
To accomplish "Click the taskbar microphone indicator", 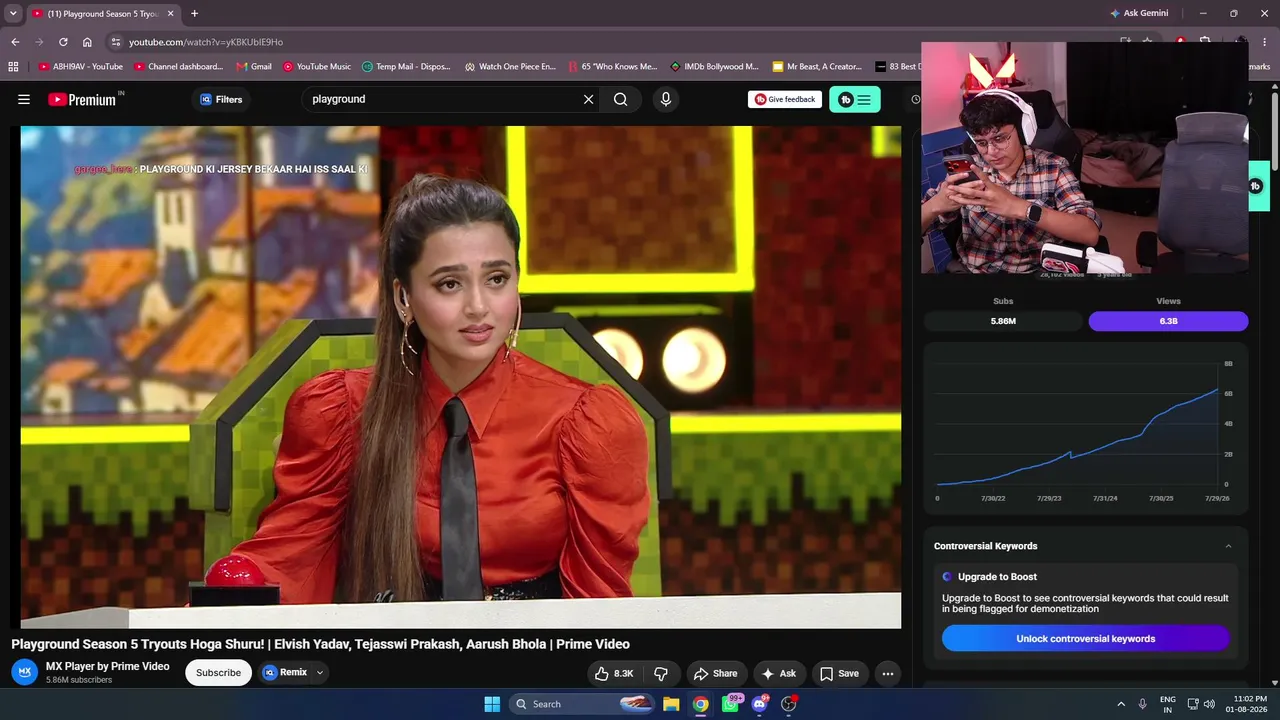I will [1143, 704].
